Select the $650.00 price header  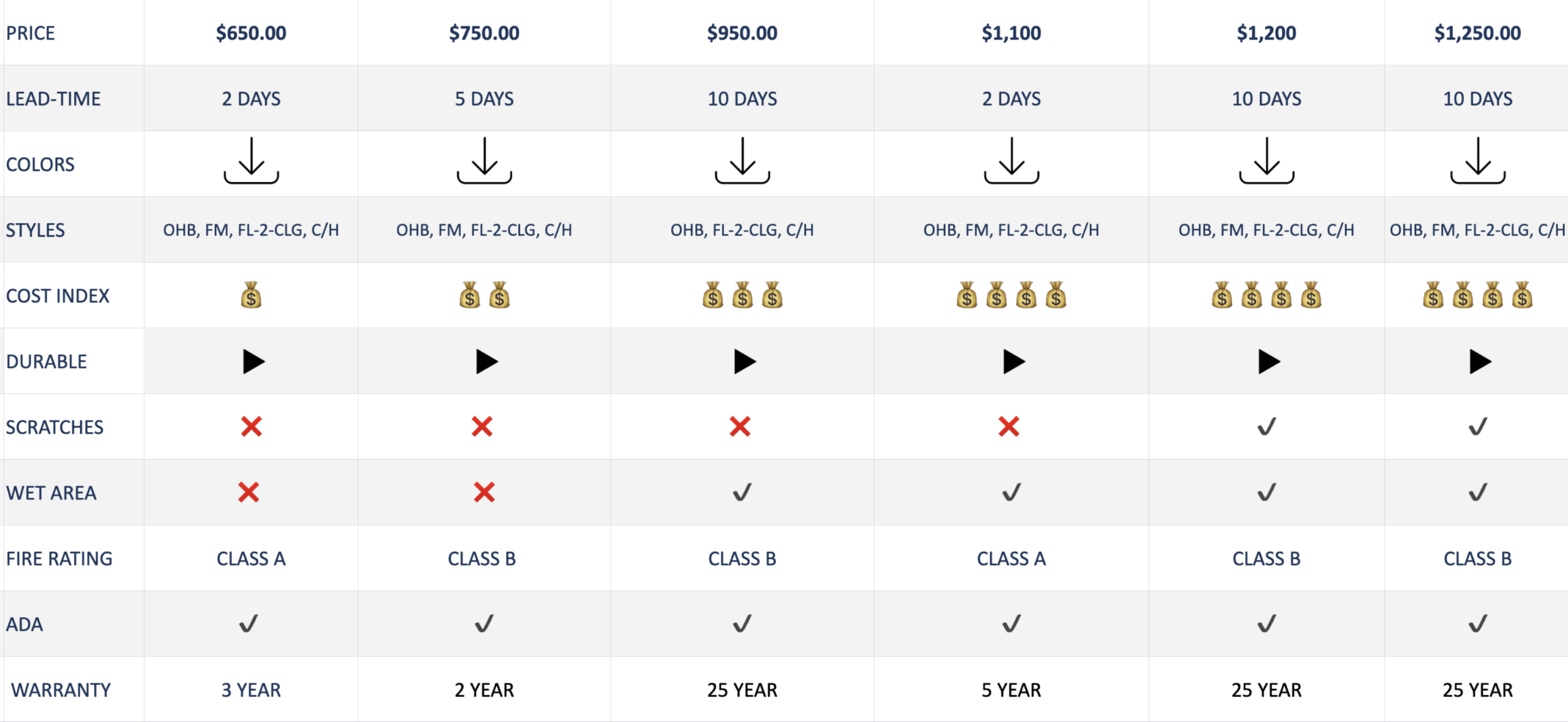point(251,33)
